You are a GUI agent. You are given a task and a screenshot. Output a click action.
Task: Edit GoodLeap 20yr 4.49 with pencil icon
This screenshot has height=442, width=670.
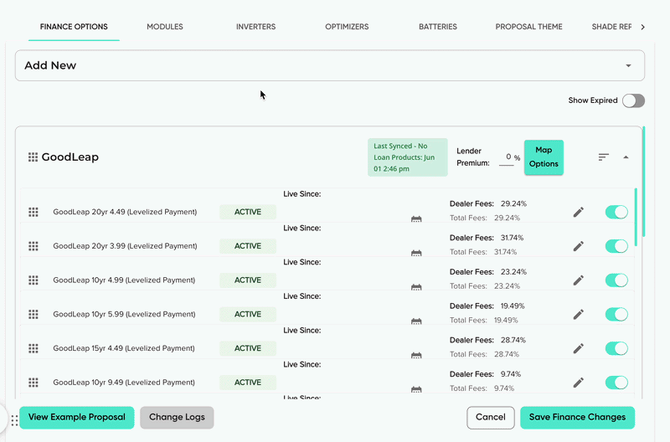[578, 212]
